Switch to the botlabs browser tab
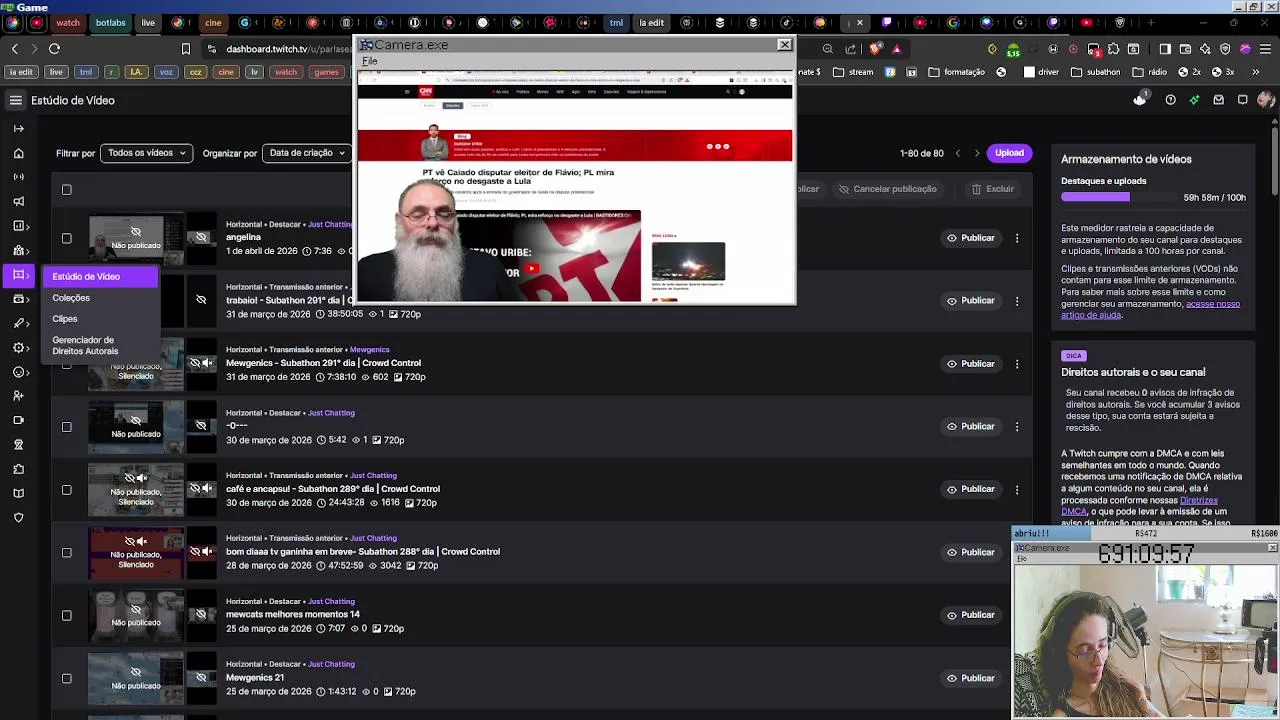The image size is (1280, 720). tap(111, 22)
